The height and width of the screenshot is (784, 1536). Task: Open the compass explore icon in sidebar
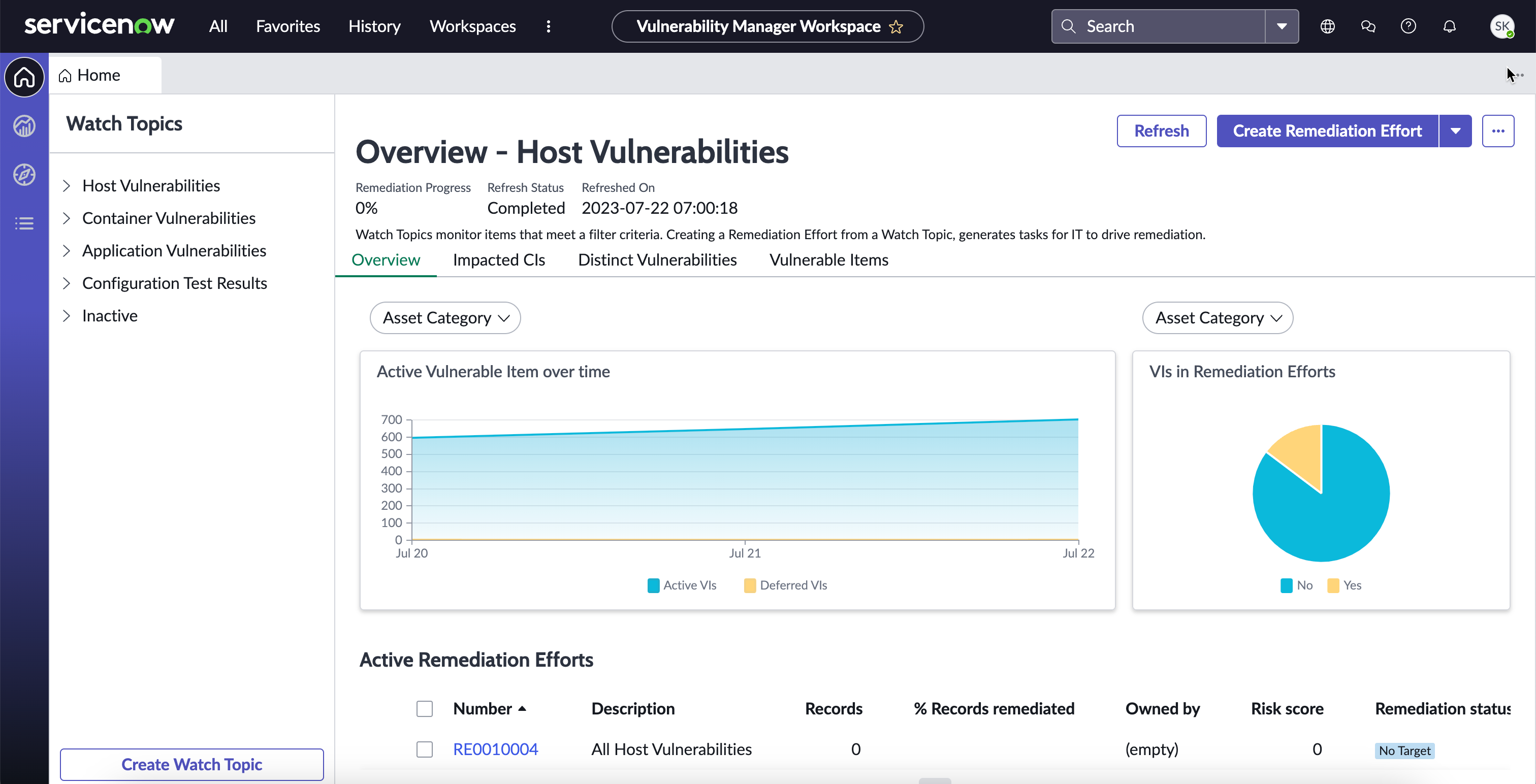(x=24, y=175)
